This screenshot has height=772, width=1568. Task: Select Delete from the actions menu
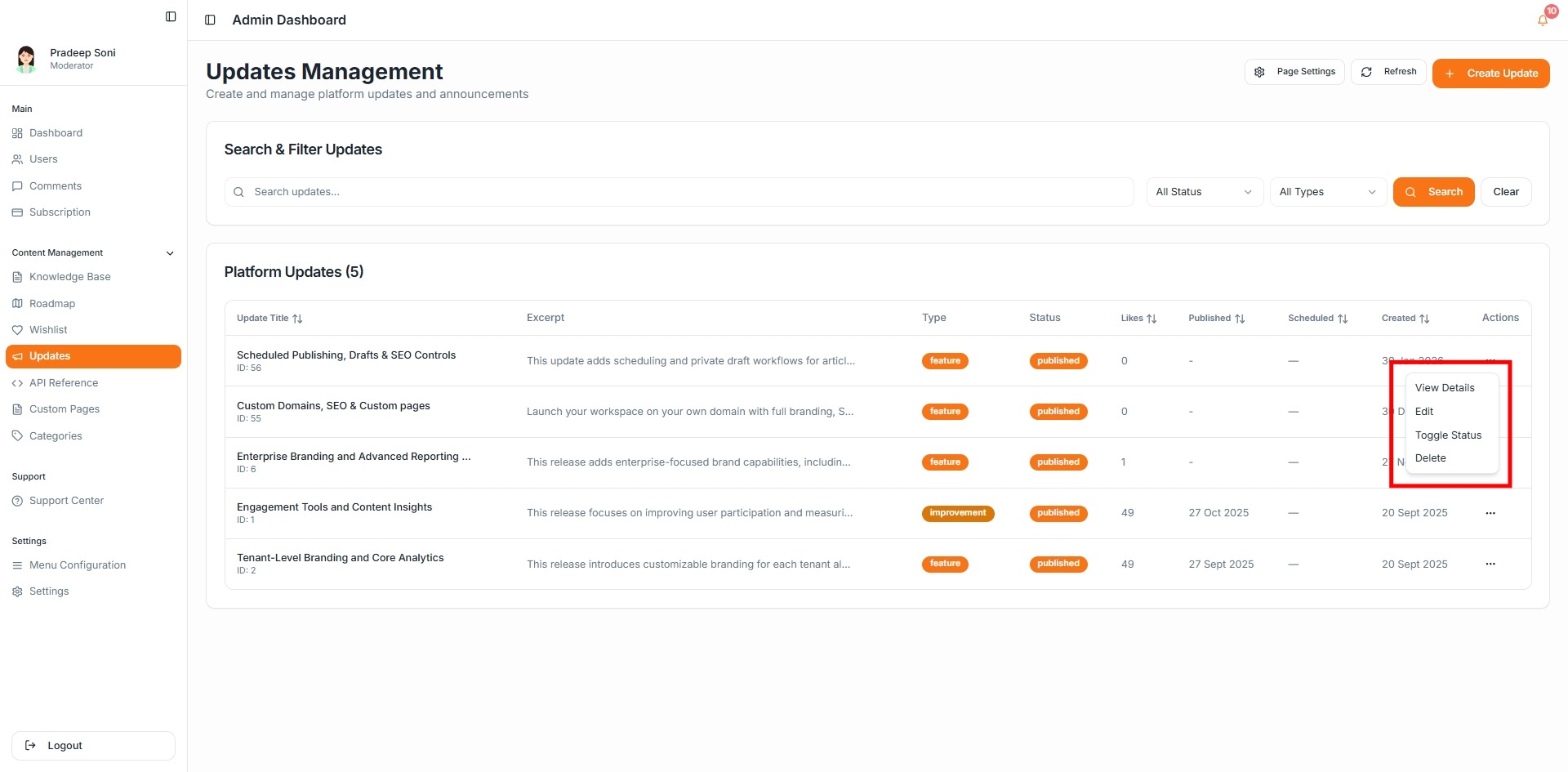point(1430,458)
